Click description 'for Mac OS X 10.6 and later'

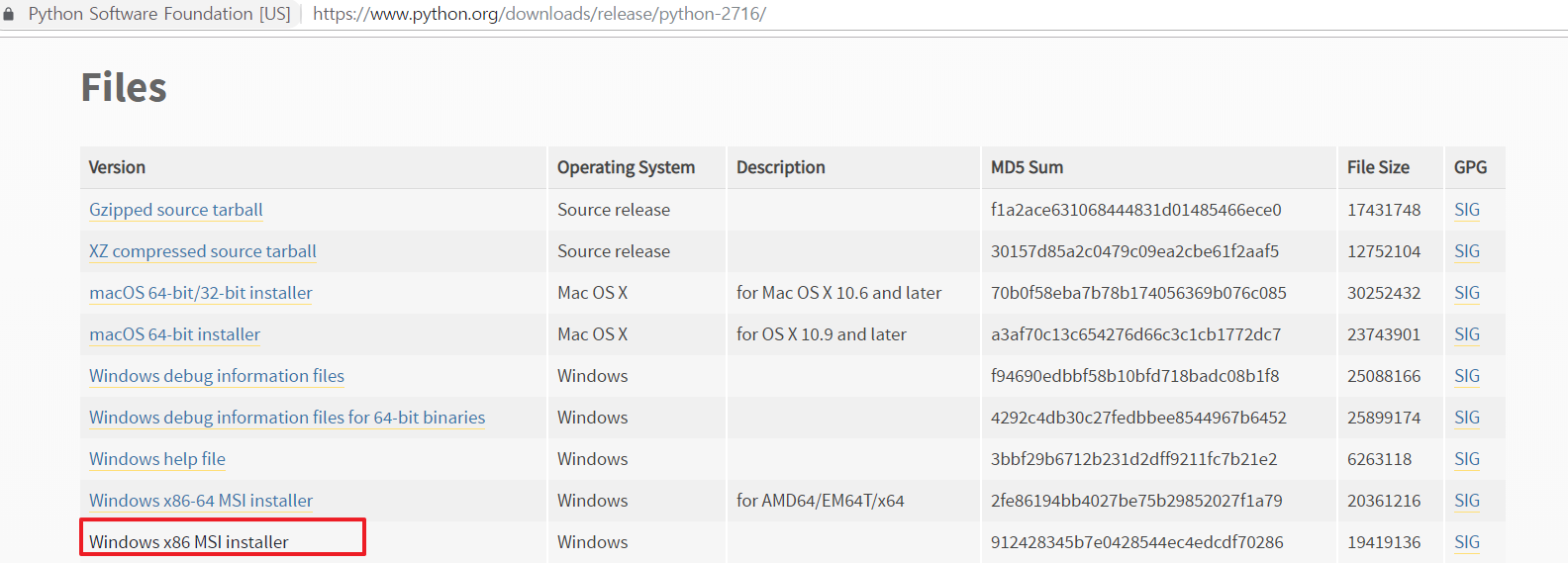point(839,293)
